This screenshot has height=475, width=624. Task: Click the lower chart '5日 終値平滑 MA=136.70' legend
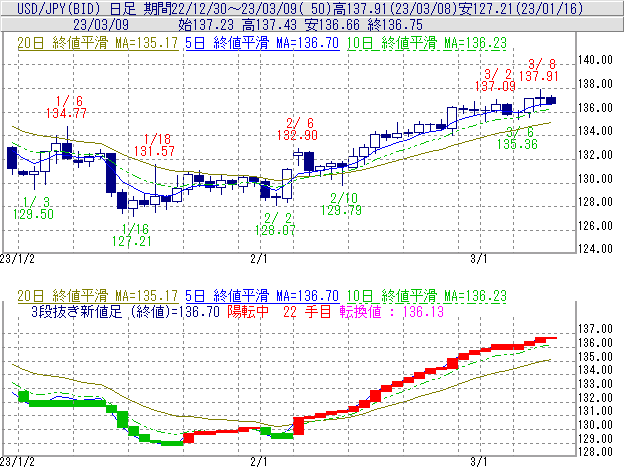pos(262,296)
